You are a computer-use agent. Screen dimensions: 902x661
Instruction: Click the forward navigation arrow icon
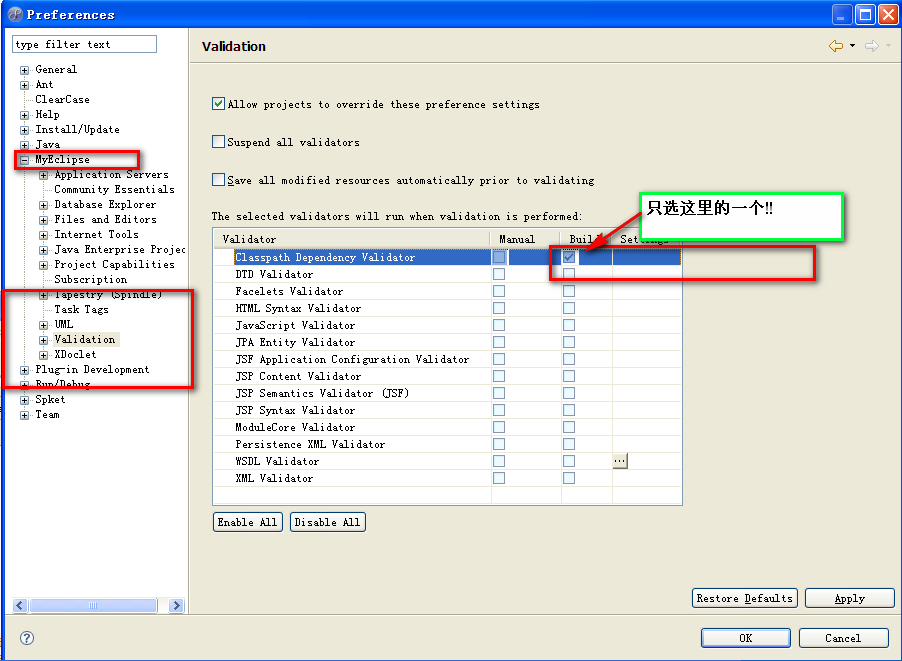click(x=872, y=46)
